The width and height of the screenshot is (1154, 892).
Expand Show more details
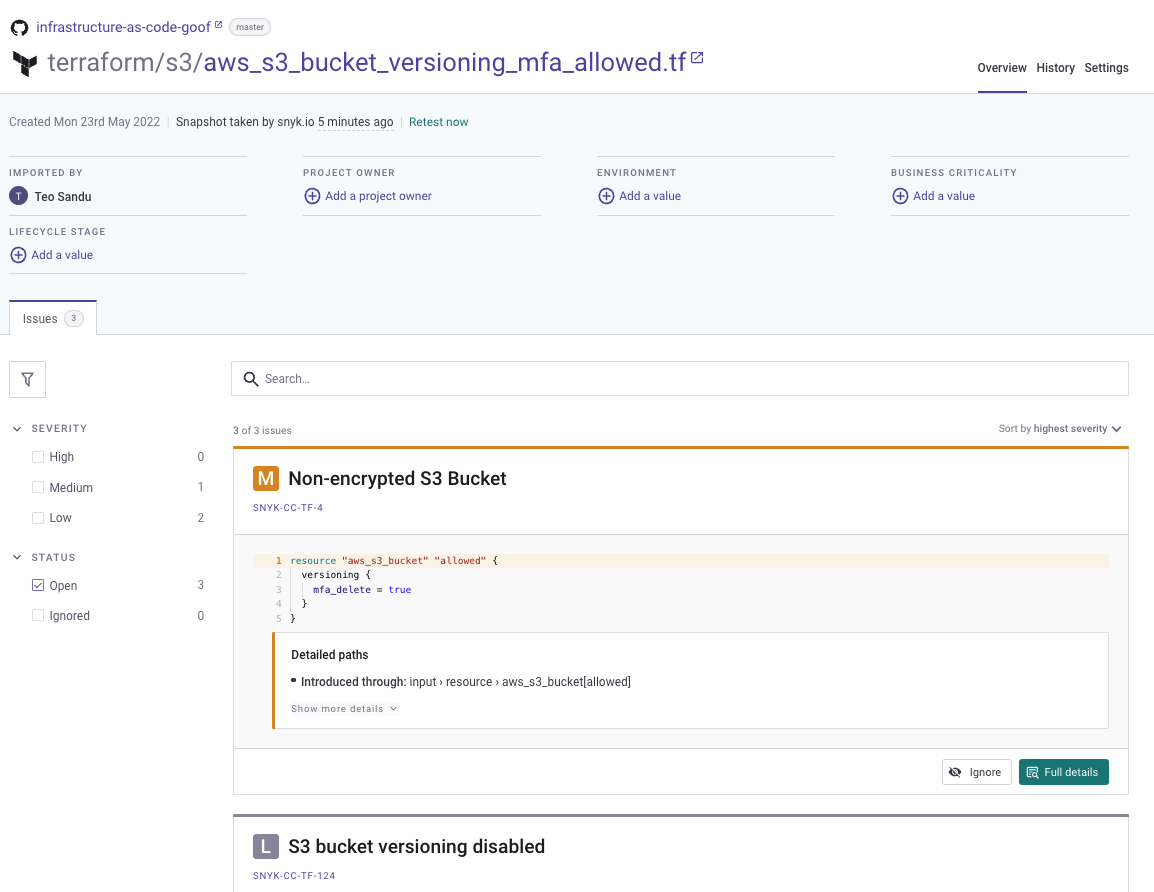pos(344,709)
